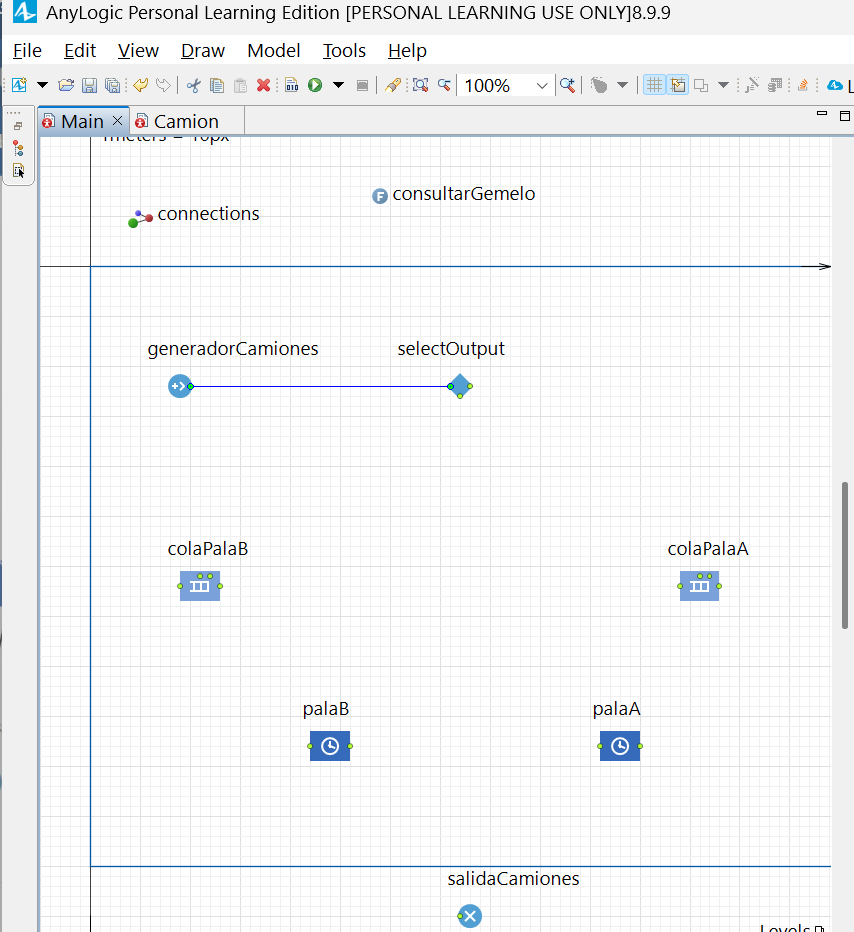
Task: Expand the Run dropdown arrow
Action: point(338,85)
